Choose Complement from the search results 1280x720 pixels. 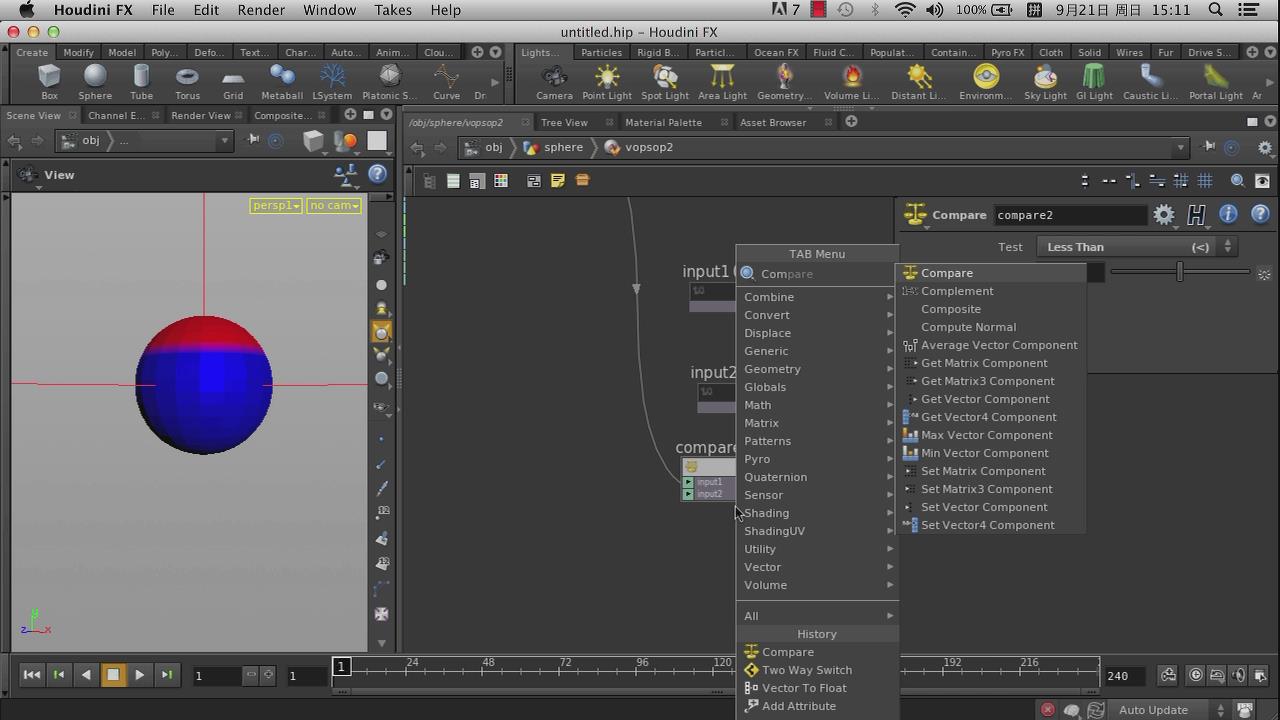click(x=990, y=291)
